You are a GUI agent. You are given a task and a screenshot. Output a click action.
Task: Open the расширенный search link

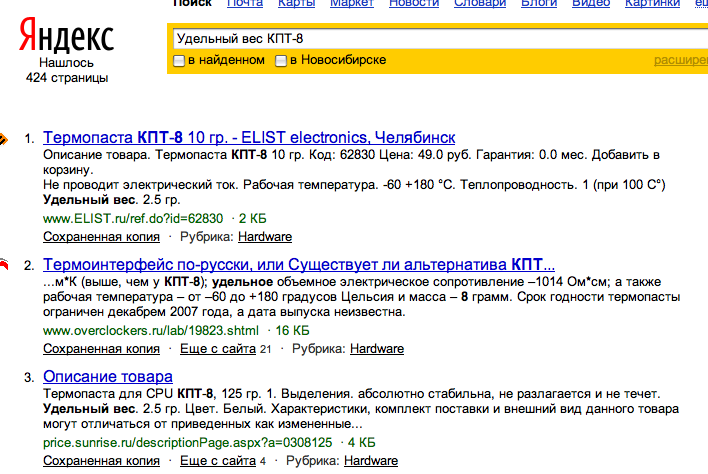click(681, 60)
